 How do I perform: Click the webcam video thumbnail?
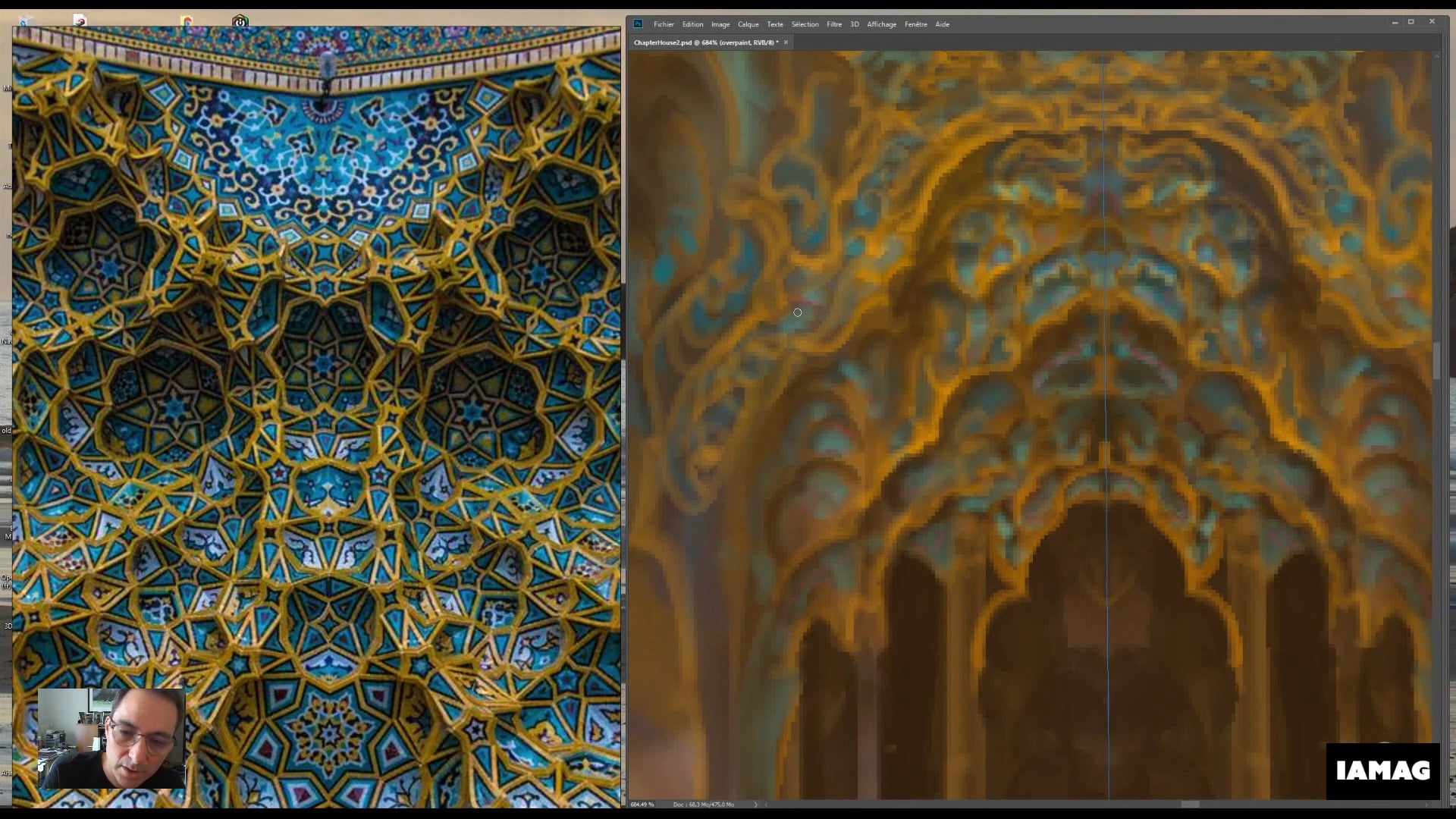(x=111, y=739)
